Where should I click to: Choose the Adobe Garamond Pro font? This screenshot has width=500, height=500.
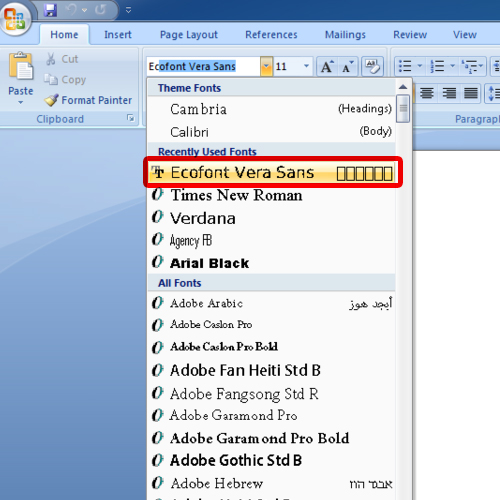pyautogui.click(x=271, y=416)
